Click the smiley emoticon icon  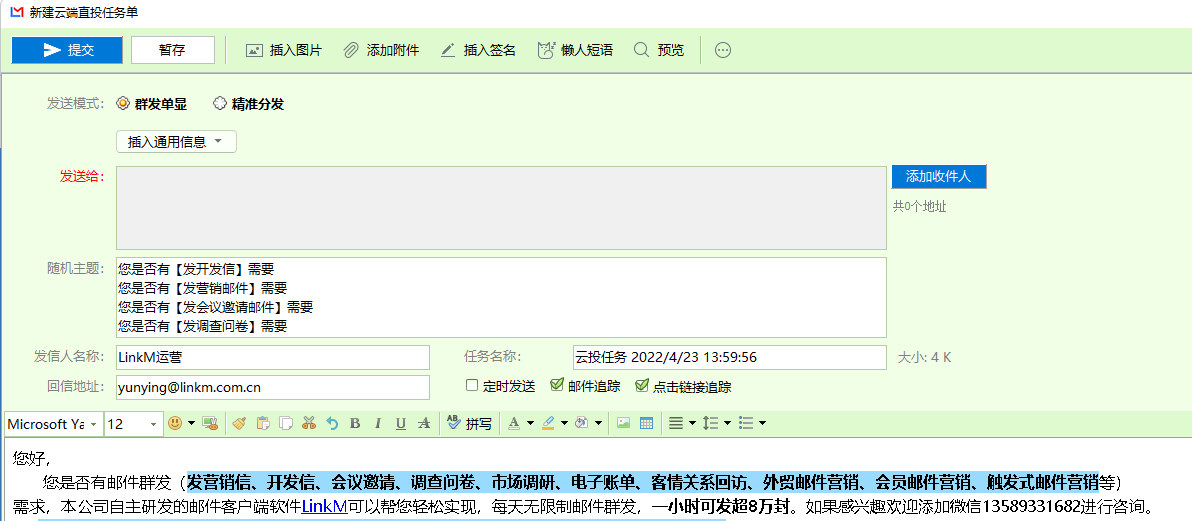tap(175, 424)
